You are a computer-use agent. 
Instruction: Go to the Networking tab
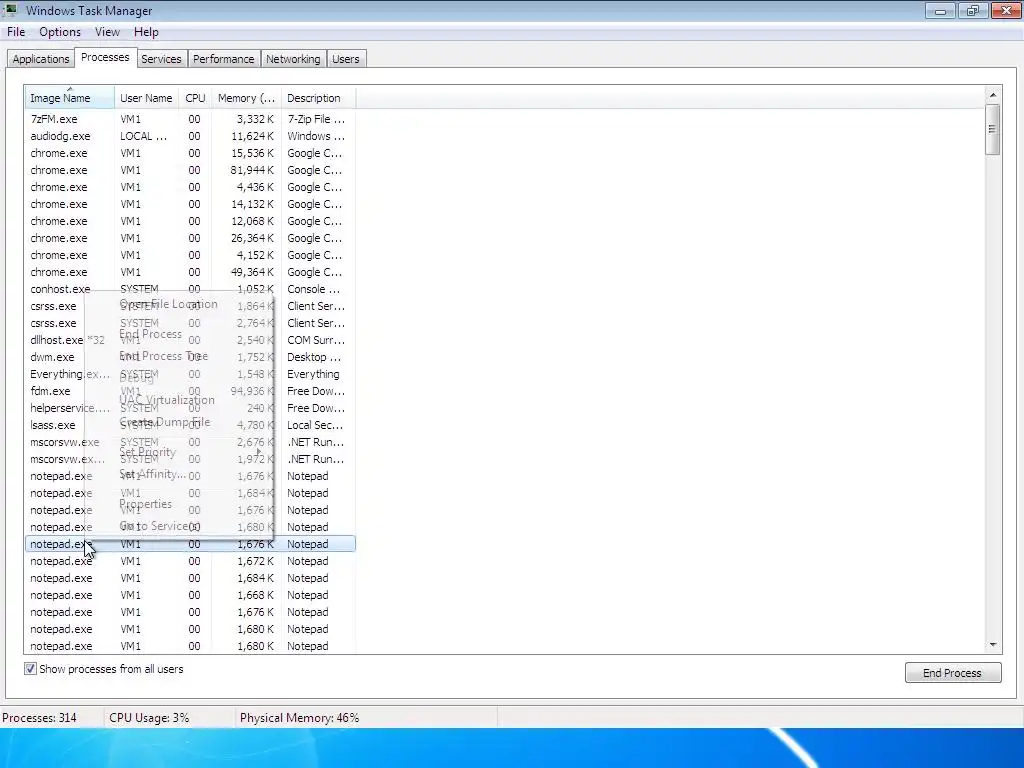click(x=293, y=59)
